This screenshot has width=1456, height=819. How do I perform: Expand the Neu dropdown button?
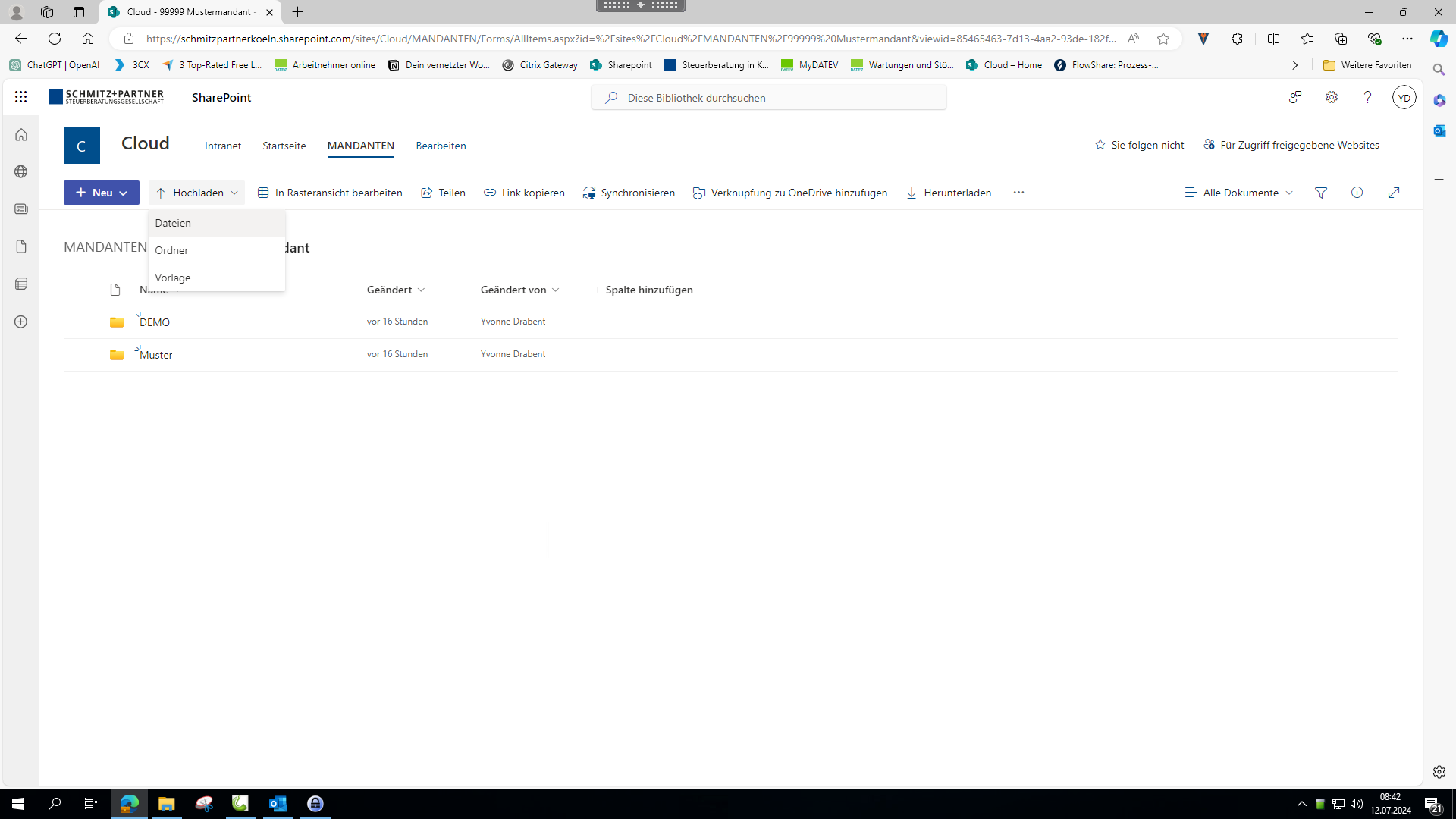point(102,193)
